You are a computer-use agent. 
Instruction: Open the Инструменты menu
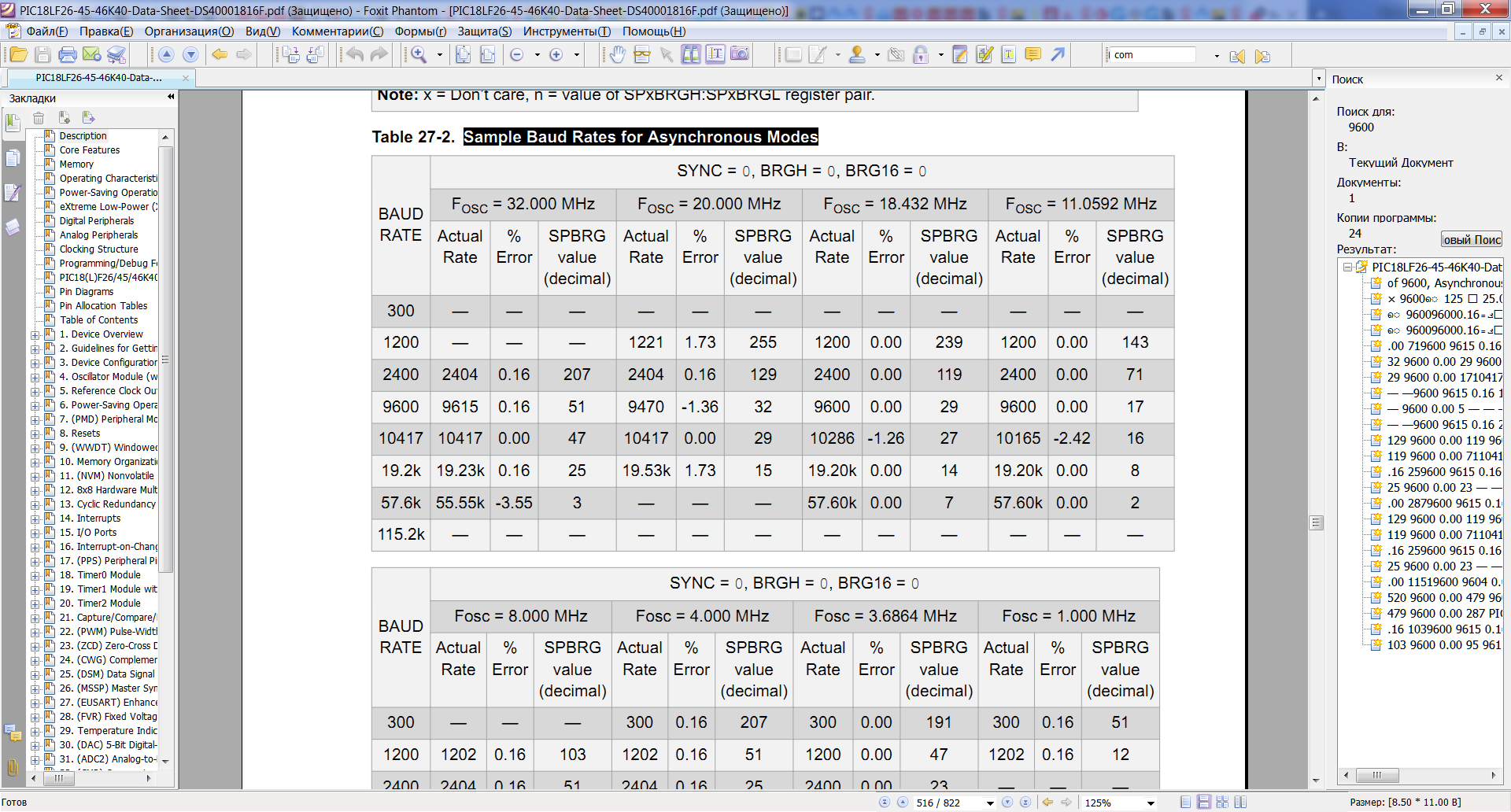567,31
